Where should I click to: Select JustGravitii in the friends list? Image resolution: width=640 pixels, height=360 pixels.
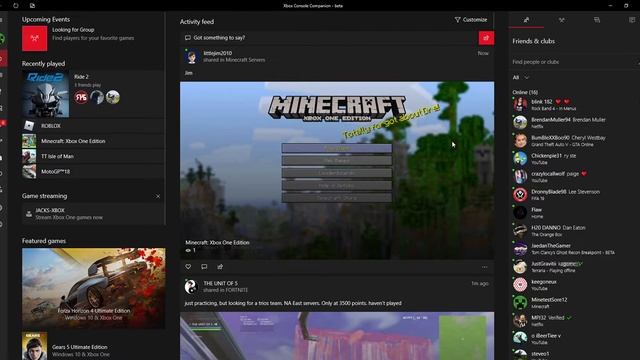click(x=573, y=267)
